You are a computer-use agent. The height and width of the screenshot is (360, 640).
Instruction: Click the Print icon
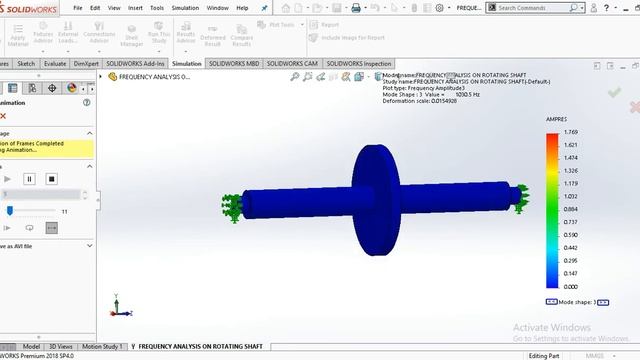(356, 8)
